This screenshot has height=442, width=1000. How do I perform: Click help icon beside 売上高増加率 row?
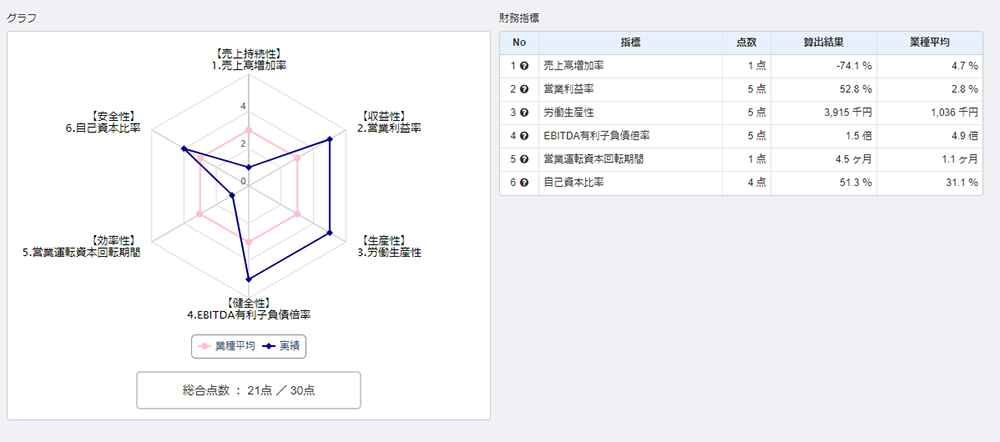524,65
